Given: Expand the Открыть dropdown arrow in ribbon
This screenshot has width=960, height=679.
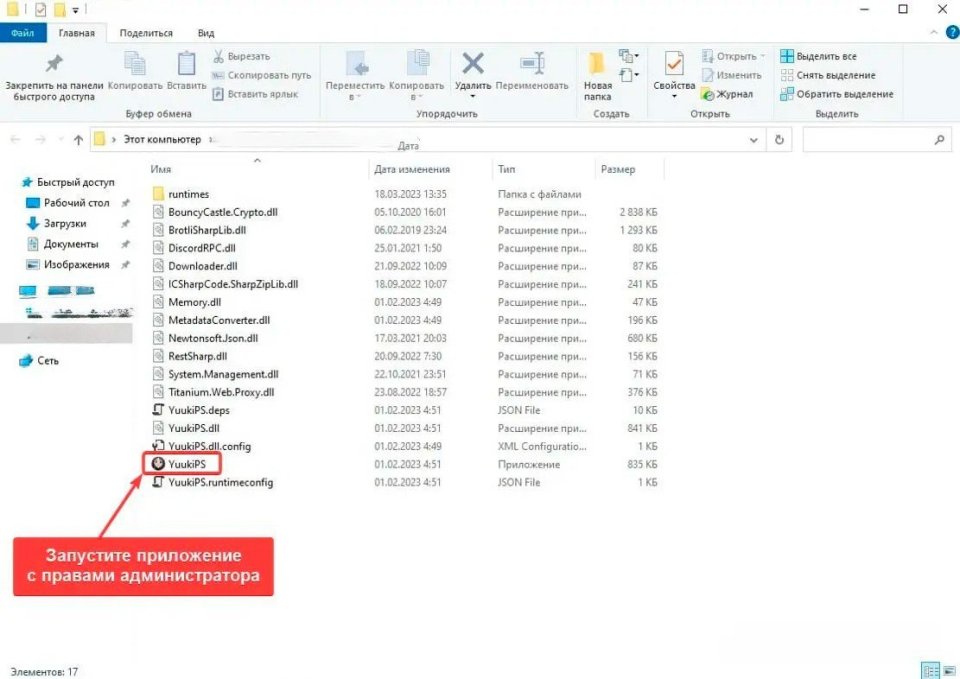Looking at the screenshot, I should [x=762, y=57].
